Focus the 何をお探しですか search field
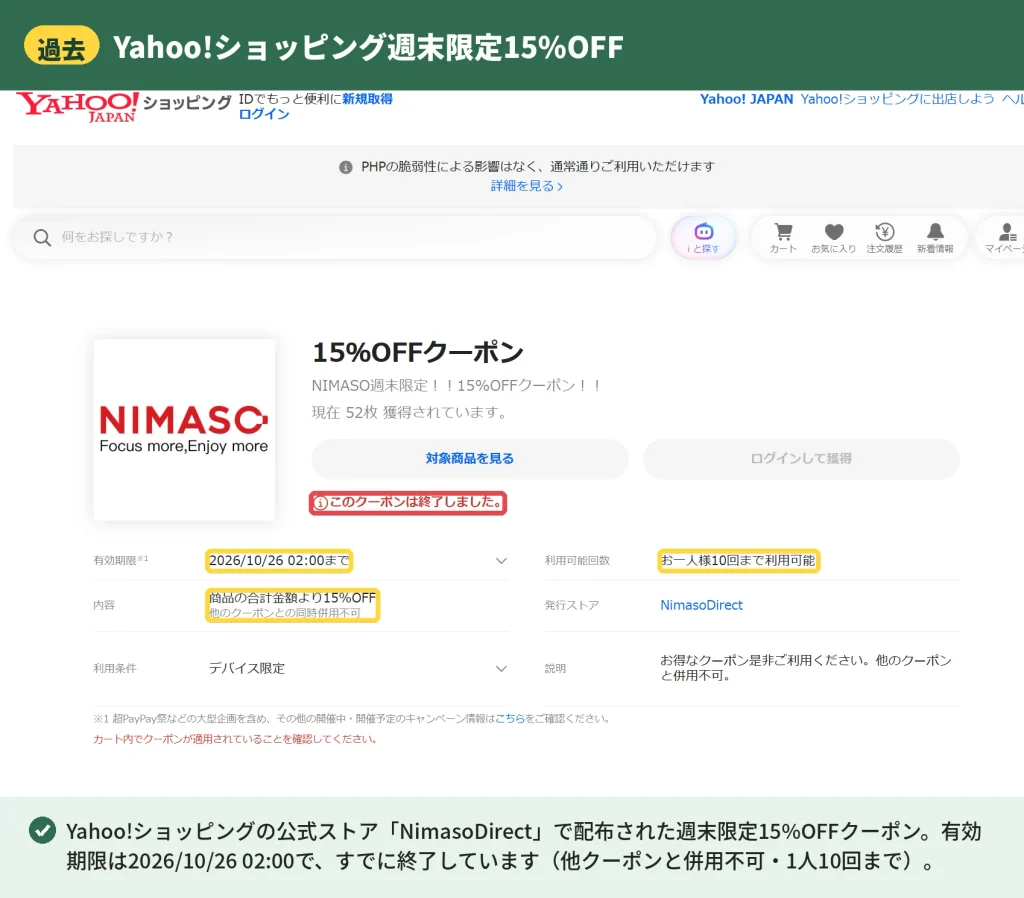1024x898 pixels. [x=333, y=237]
